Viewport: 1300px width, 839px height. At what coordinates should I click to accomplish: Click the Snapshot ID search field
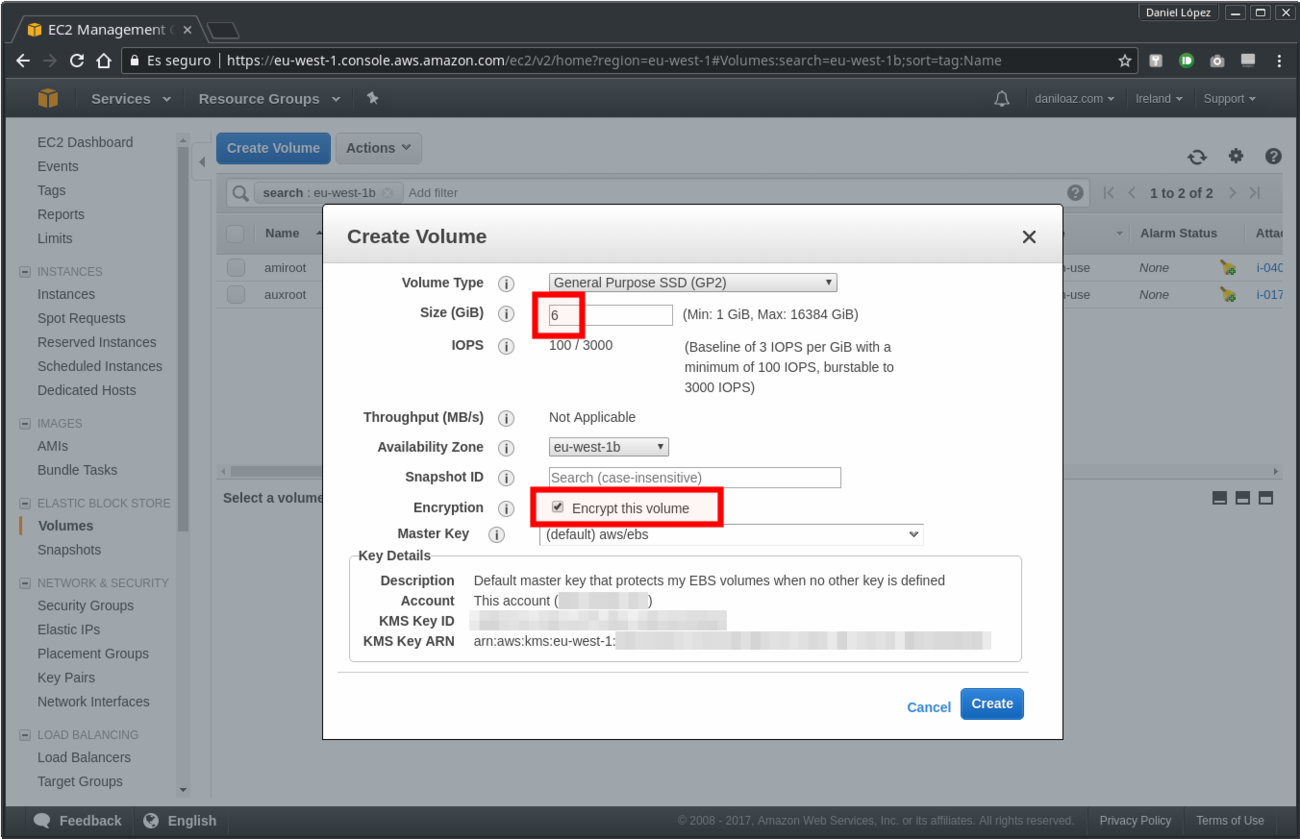[x=694, y=478]
